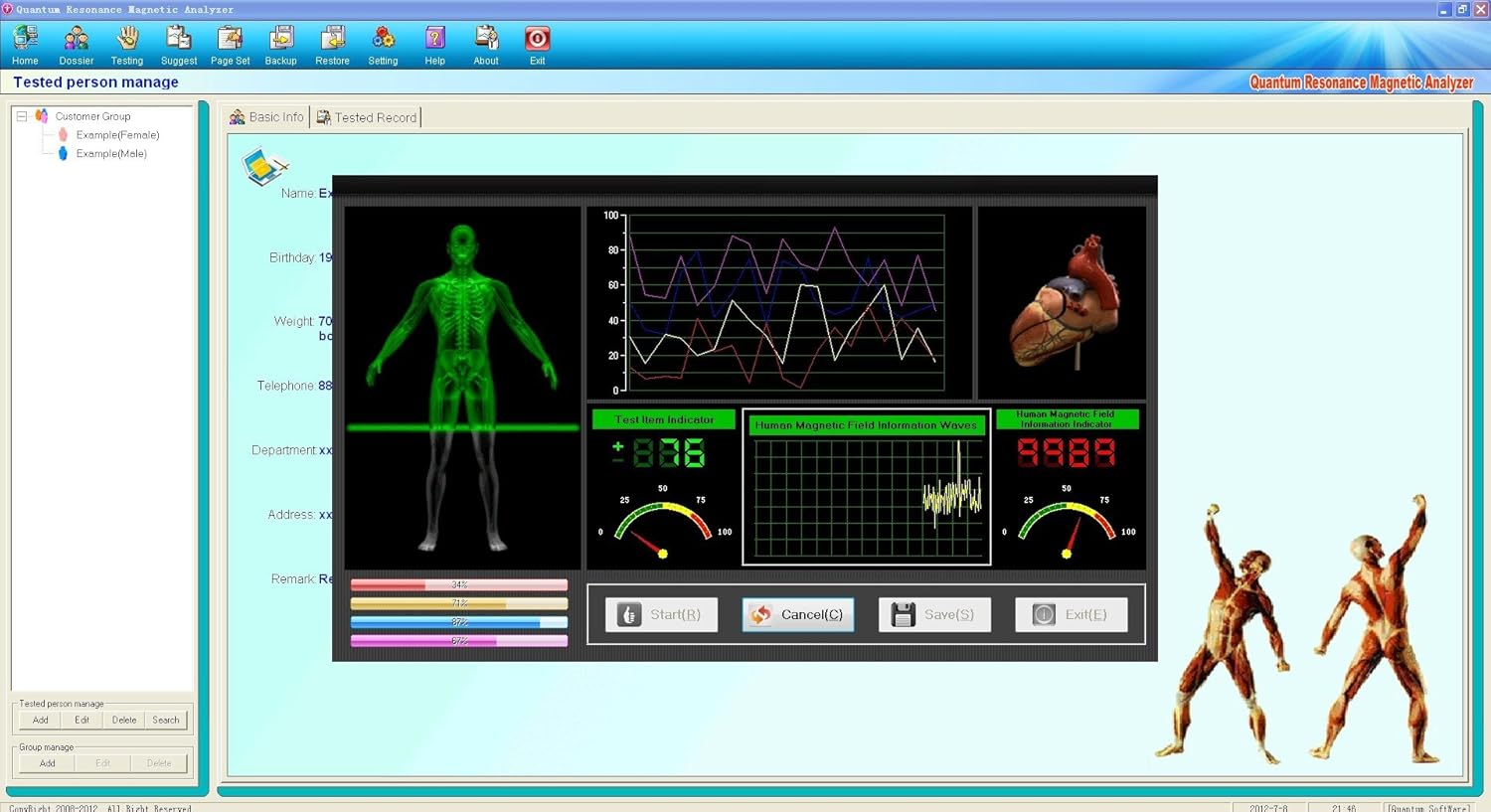The height and width of the screenshot is (812, 1491).
Task: Select the Customer Group tree item
Action: [x=92, y=116]
